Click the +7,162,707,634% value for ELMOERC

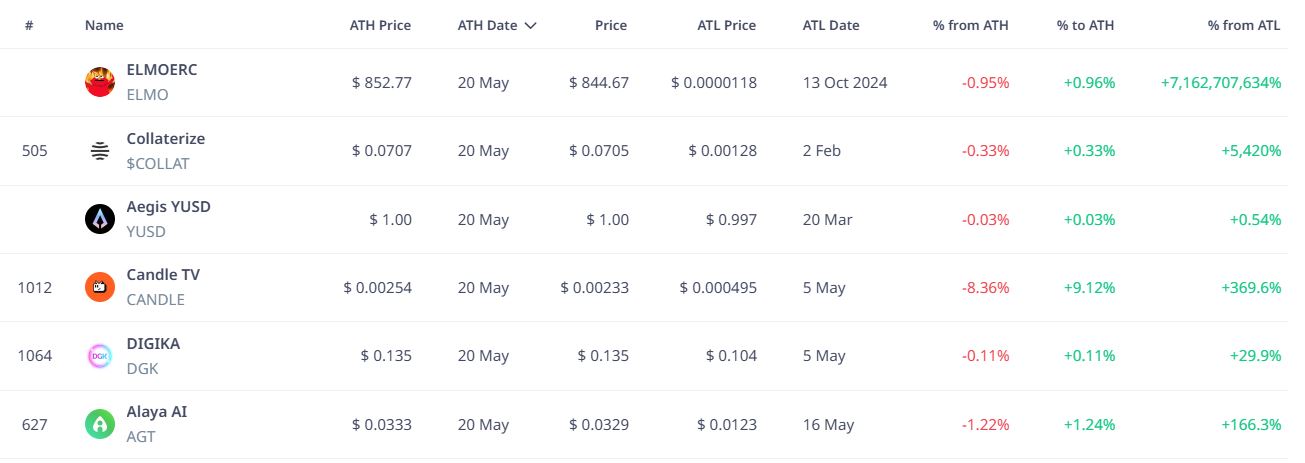[1221, 82]
